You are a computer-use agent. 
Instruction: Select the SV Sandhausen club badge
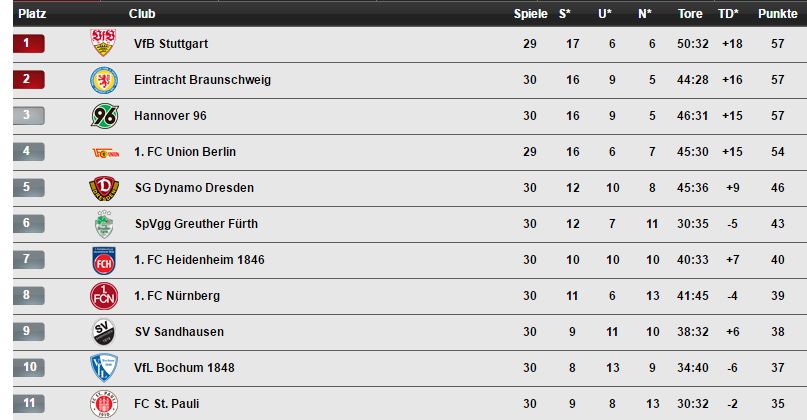point(103,332)
